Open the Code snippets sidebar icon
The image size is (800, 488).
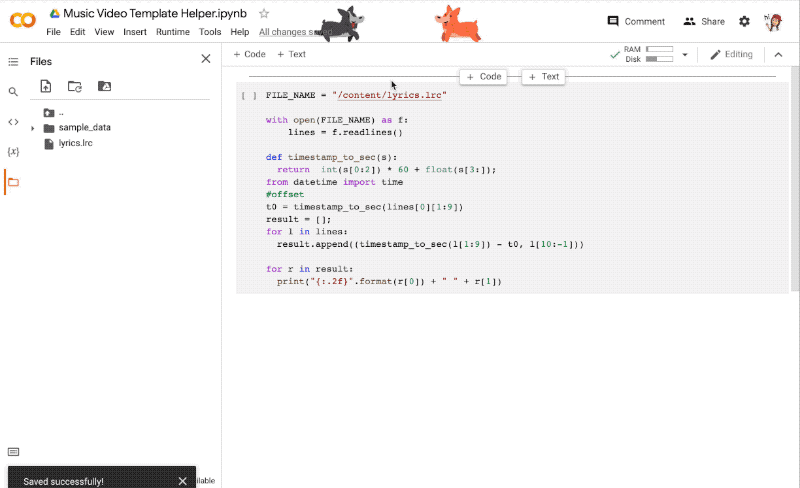pyautogui.click(x=13, y=122)
